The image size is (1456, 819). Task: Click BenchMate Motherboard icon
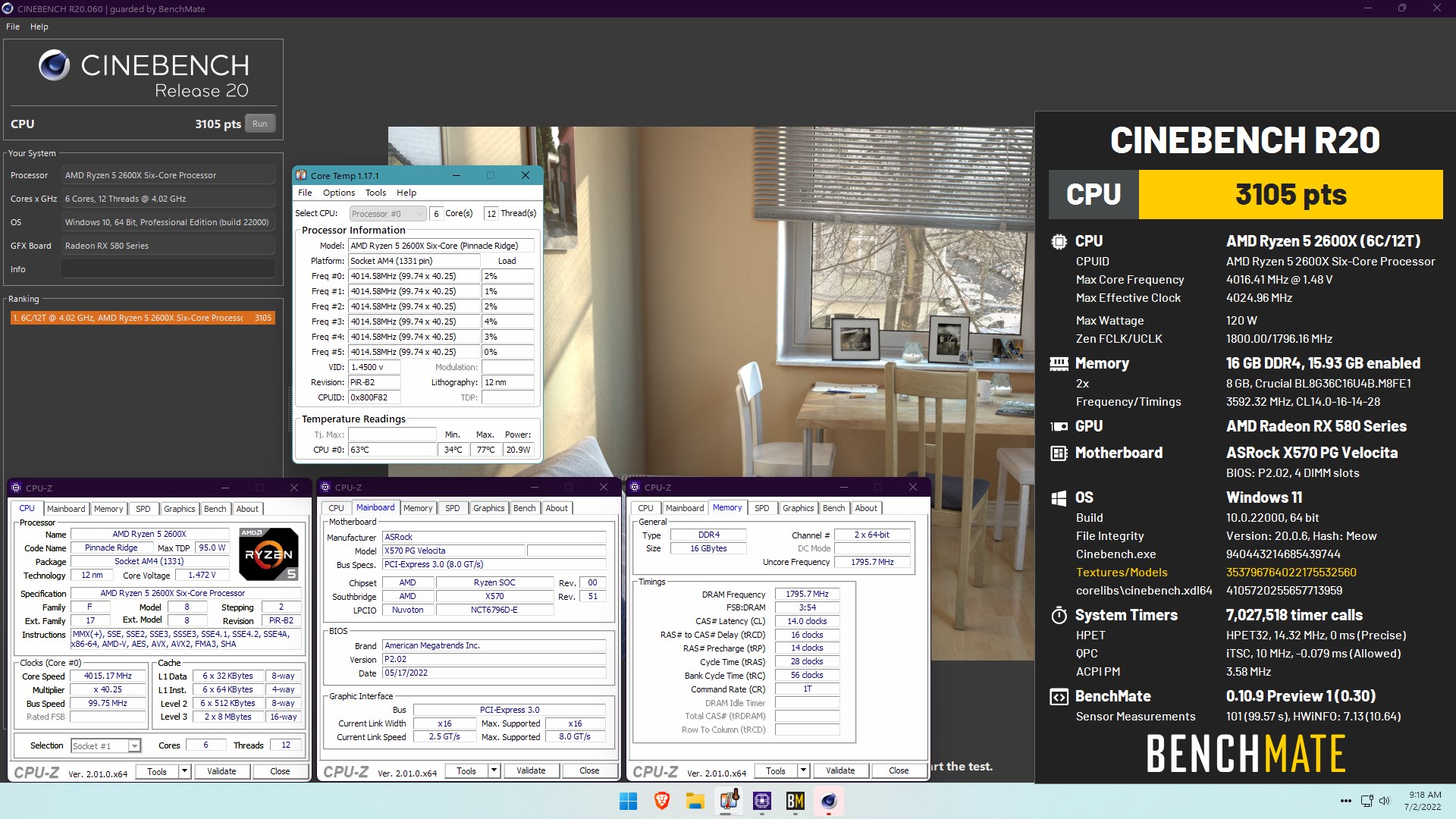tap(1059, 453)
